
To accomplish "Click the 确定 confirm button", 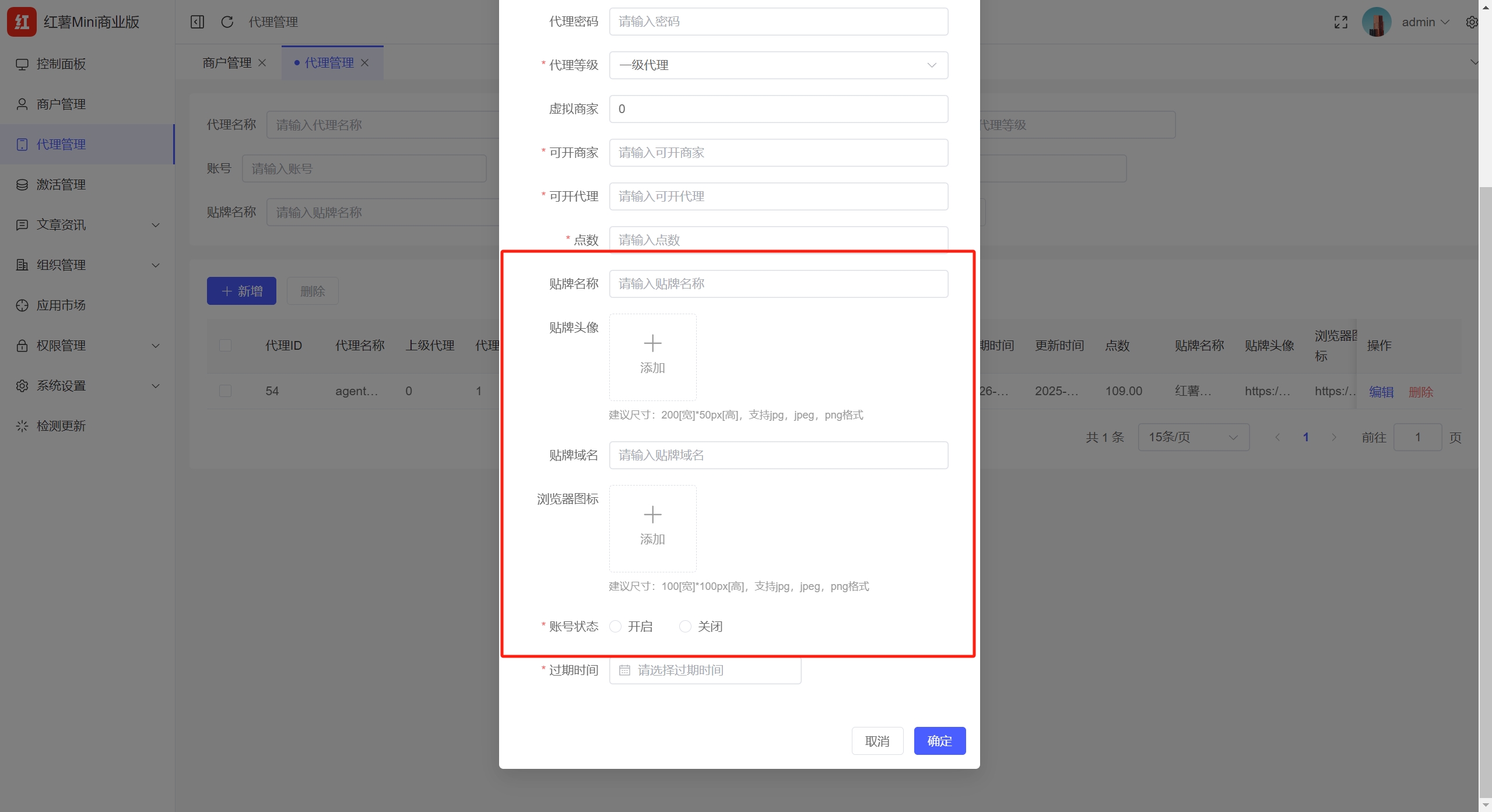I will (x=939, y=740).
